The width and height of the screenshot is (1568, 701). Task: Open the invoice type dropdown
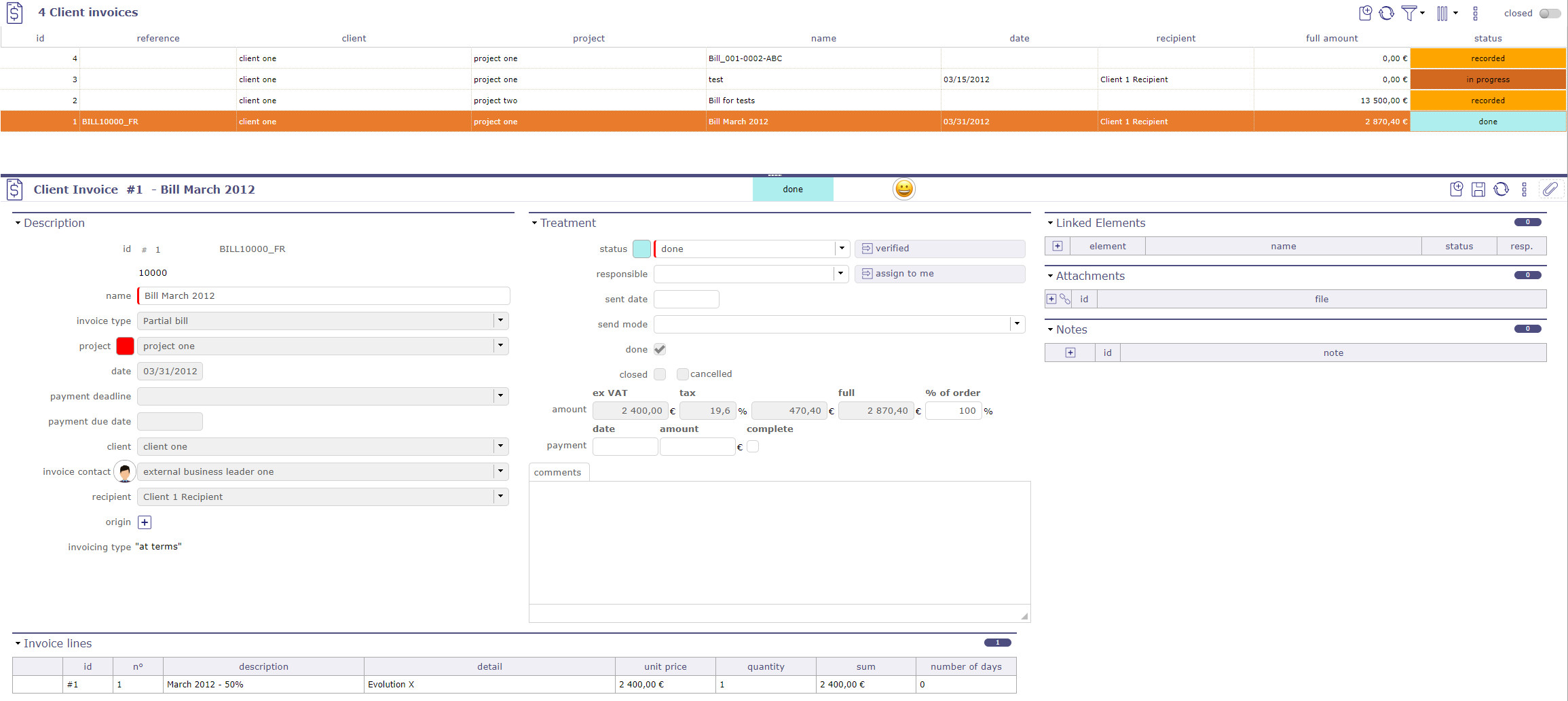click(500, 321)
